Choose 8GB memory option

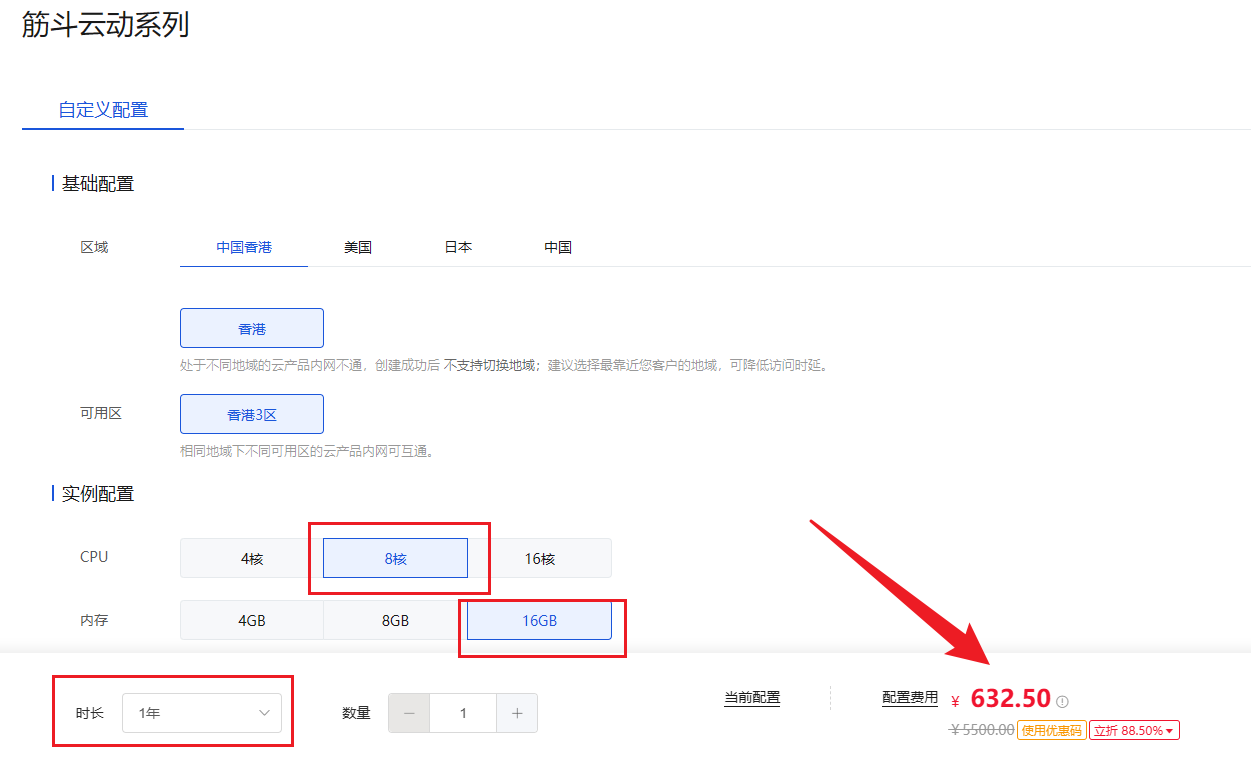click(x=395, y=620)
